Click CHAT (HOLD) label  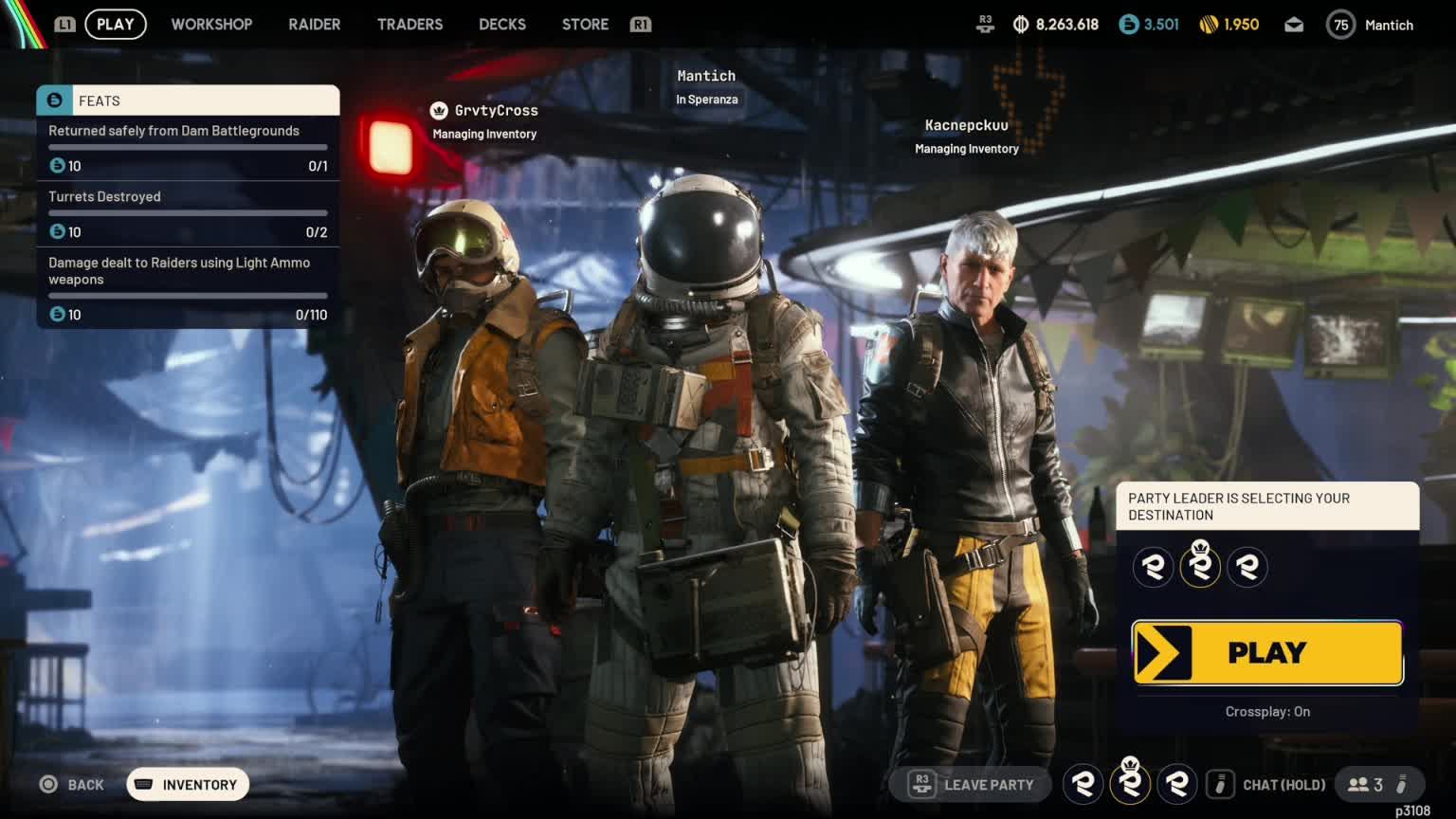(x=1283, y=785)
